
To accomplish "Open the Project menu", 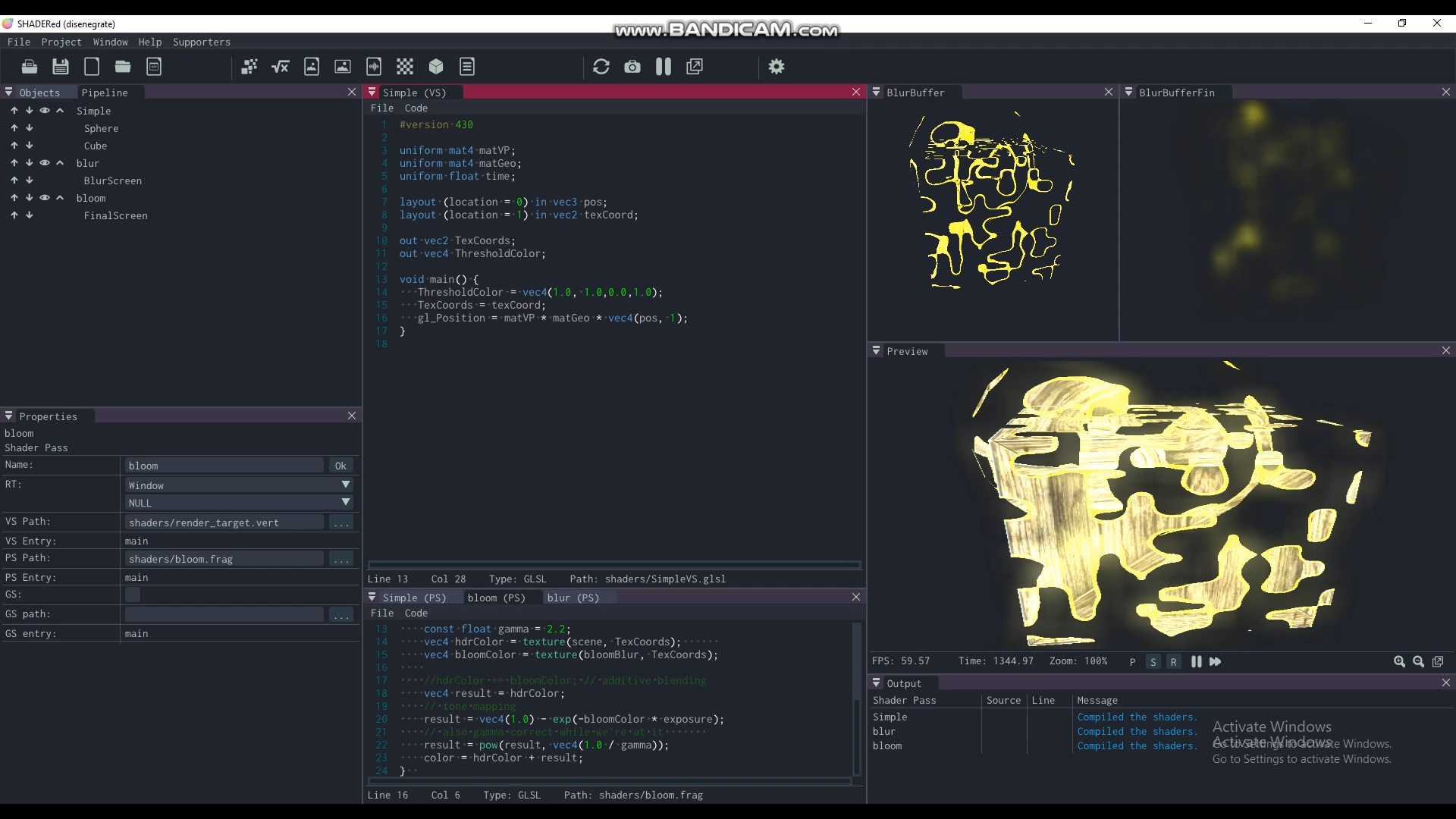I will pos(61,42).
